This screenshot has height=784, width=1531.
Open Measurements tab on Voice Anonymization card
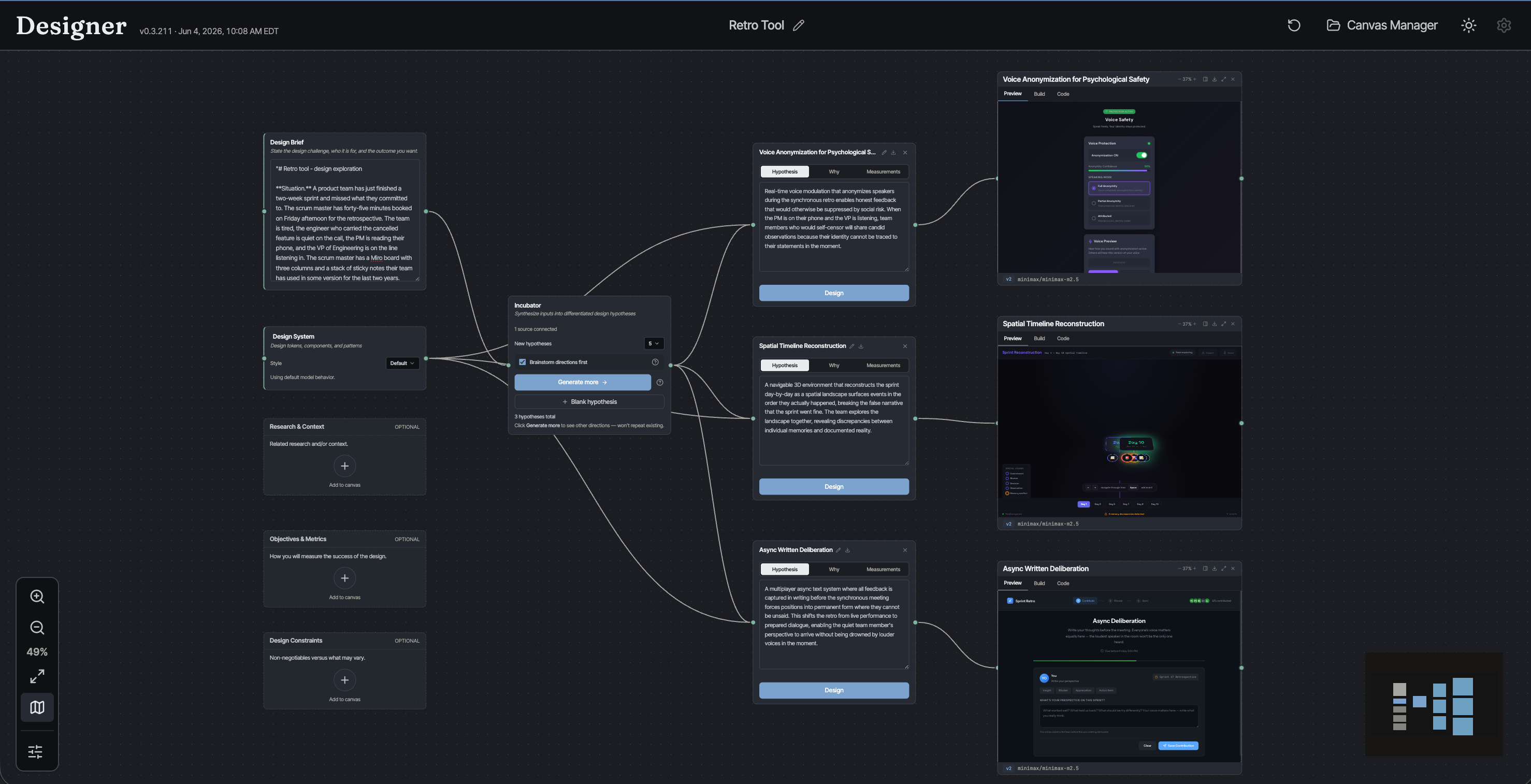(x=883, y=172)
